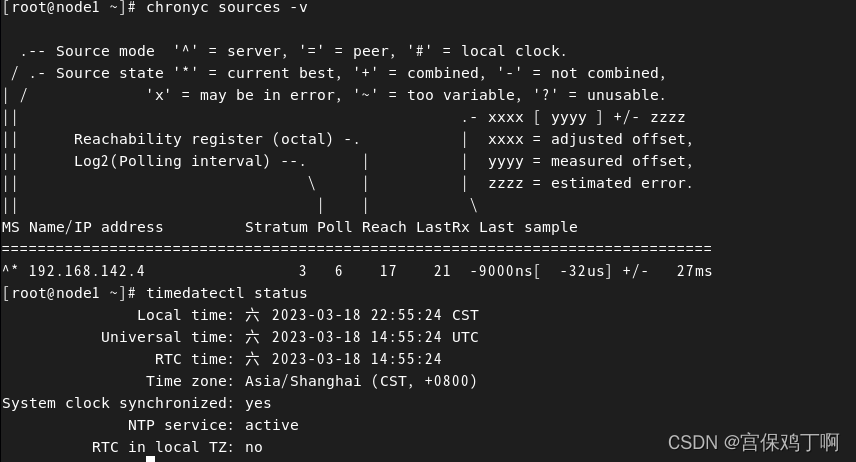
Task: Click the 27ms estimated error value
Action: coord(694,271)
